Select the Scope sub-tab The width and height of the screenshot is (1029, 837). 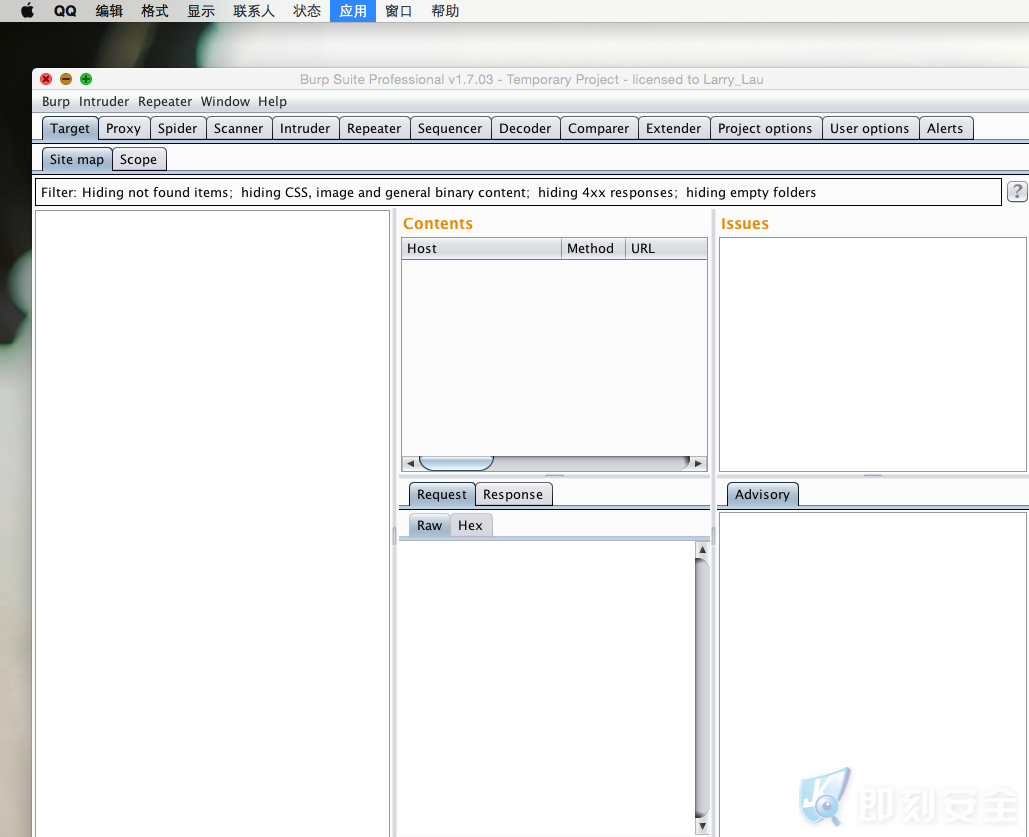click(x=138, y=160)
